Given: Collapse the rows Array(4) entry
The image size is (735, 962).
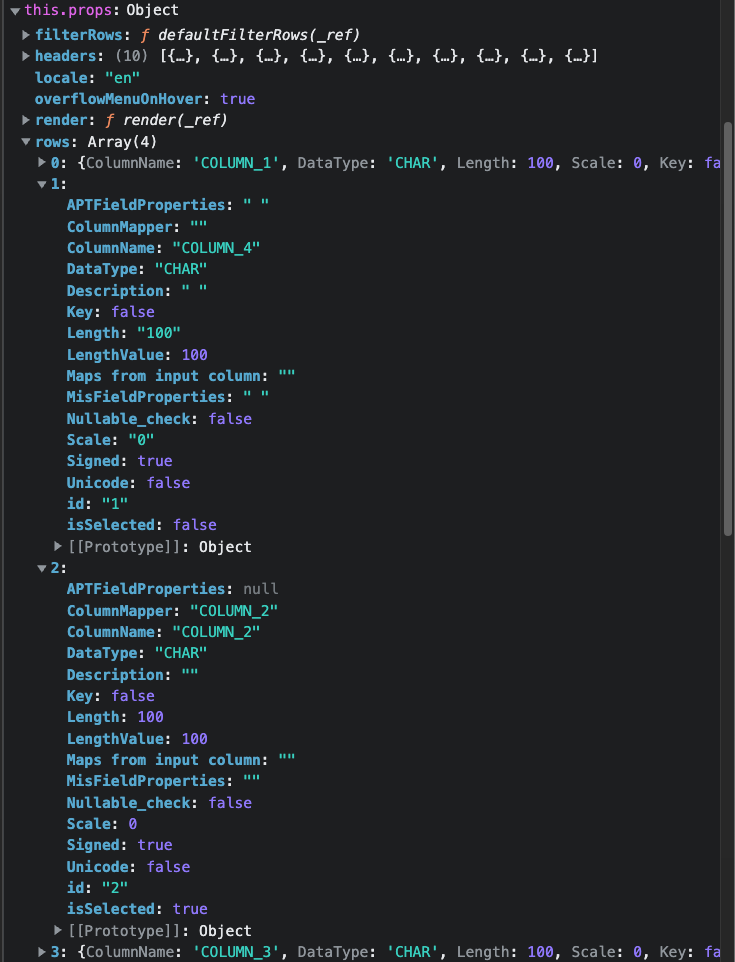Looking at the screenshot, I should coord(26,142).
